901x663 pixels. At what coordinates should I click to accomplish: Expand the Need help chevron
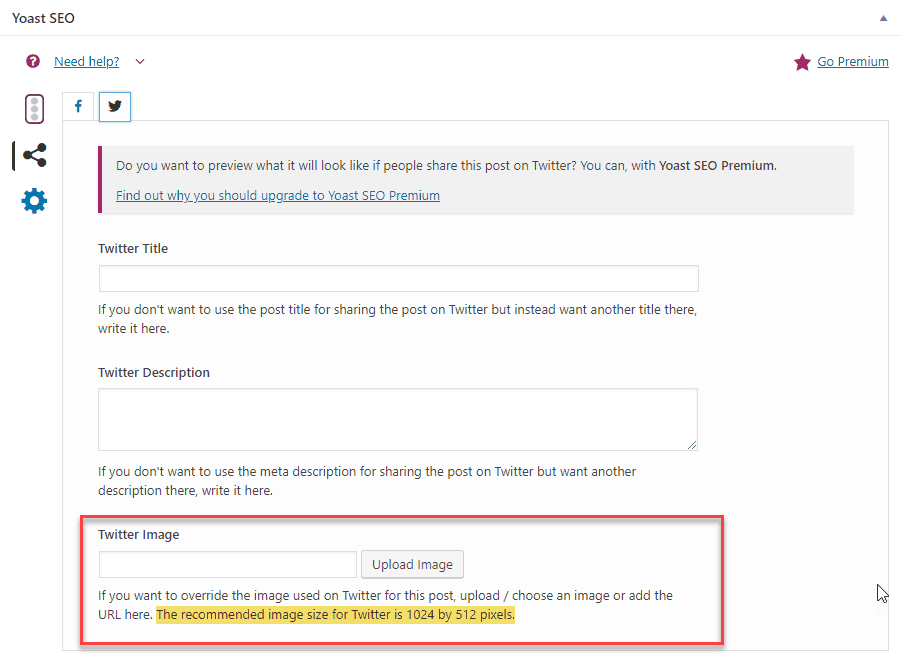(x=140, y=61)
